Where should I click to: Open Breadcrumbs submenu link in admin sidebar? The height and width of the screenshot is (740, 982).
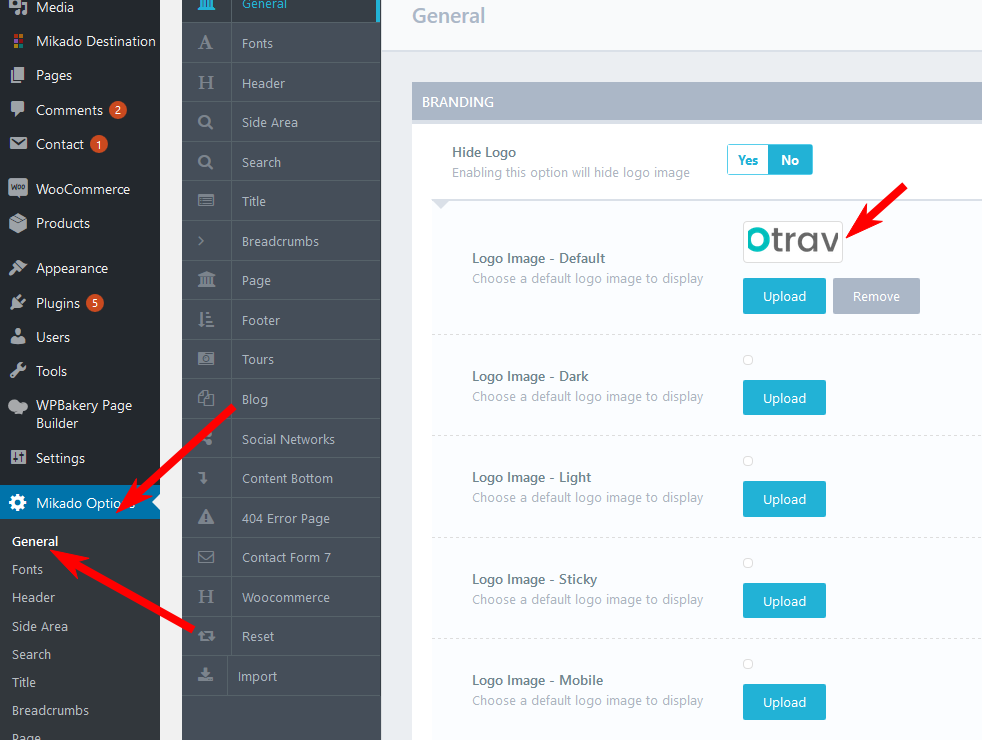(x=50, y=711)
